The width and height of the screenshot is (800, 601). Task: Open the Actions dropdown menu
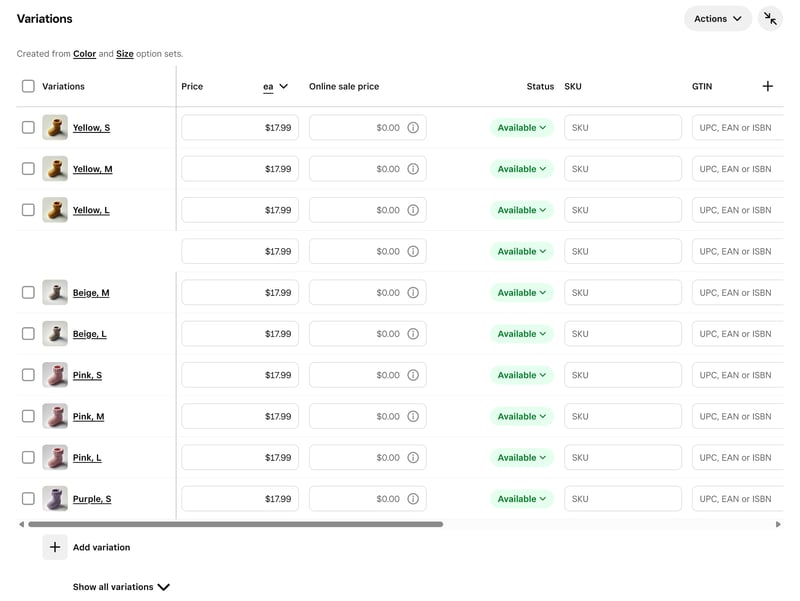tap(717, 19)
